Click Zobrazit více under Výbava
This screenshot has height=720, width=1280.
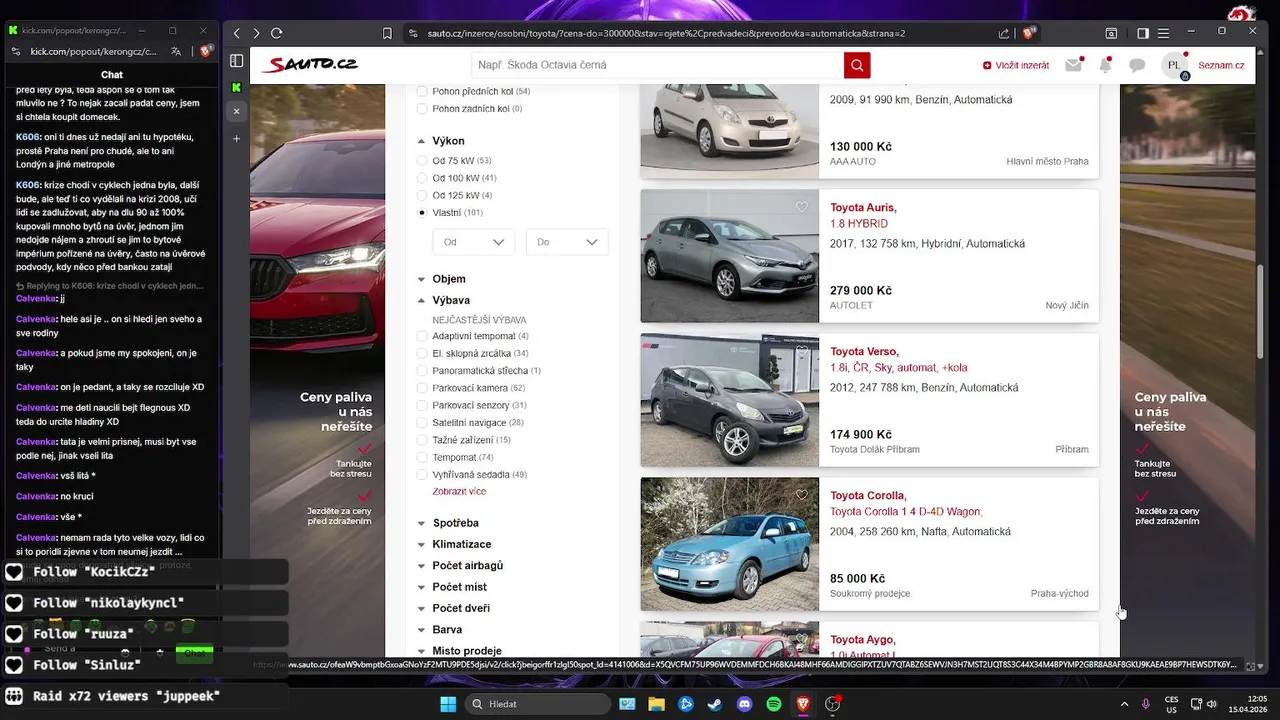tap(459, 492)
